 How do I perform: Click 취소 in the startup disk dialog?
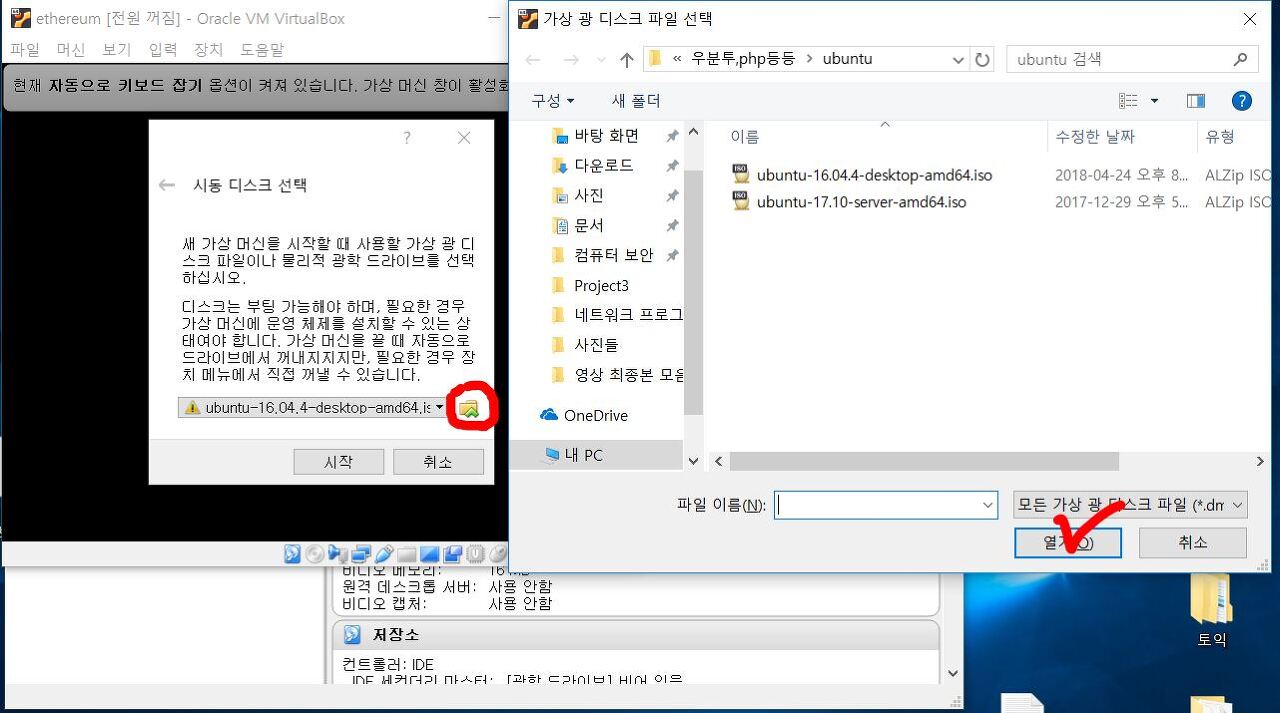(438, 461)
